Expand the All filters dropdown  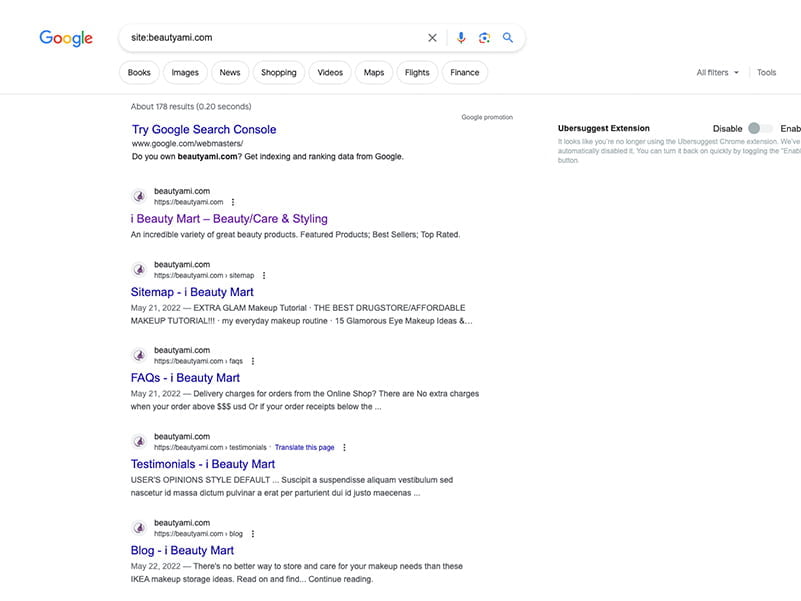coord(717,73)
